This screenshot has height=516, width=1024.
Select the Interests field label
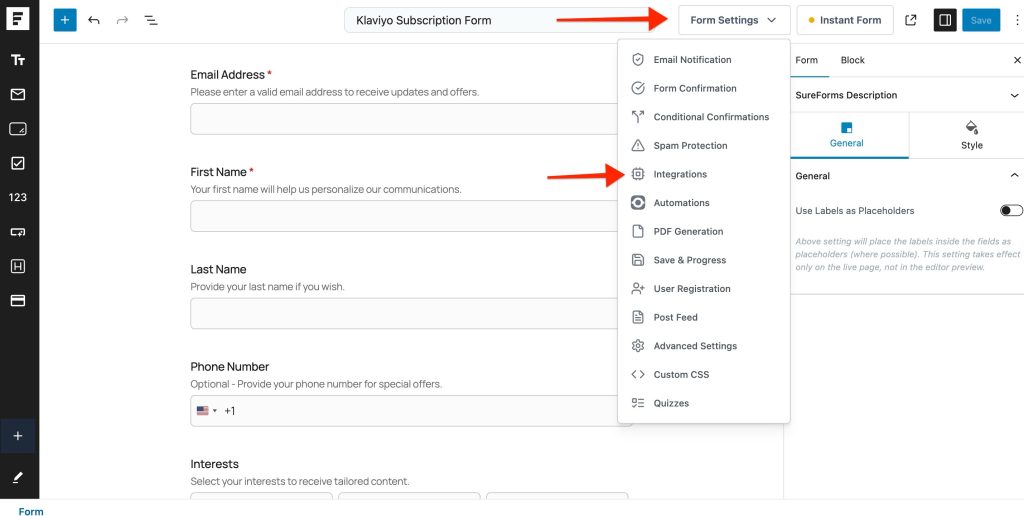[x=214, y=464]
